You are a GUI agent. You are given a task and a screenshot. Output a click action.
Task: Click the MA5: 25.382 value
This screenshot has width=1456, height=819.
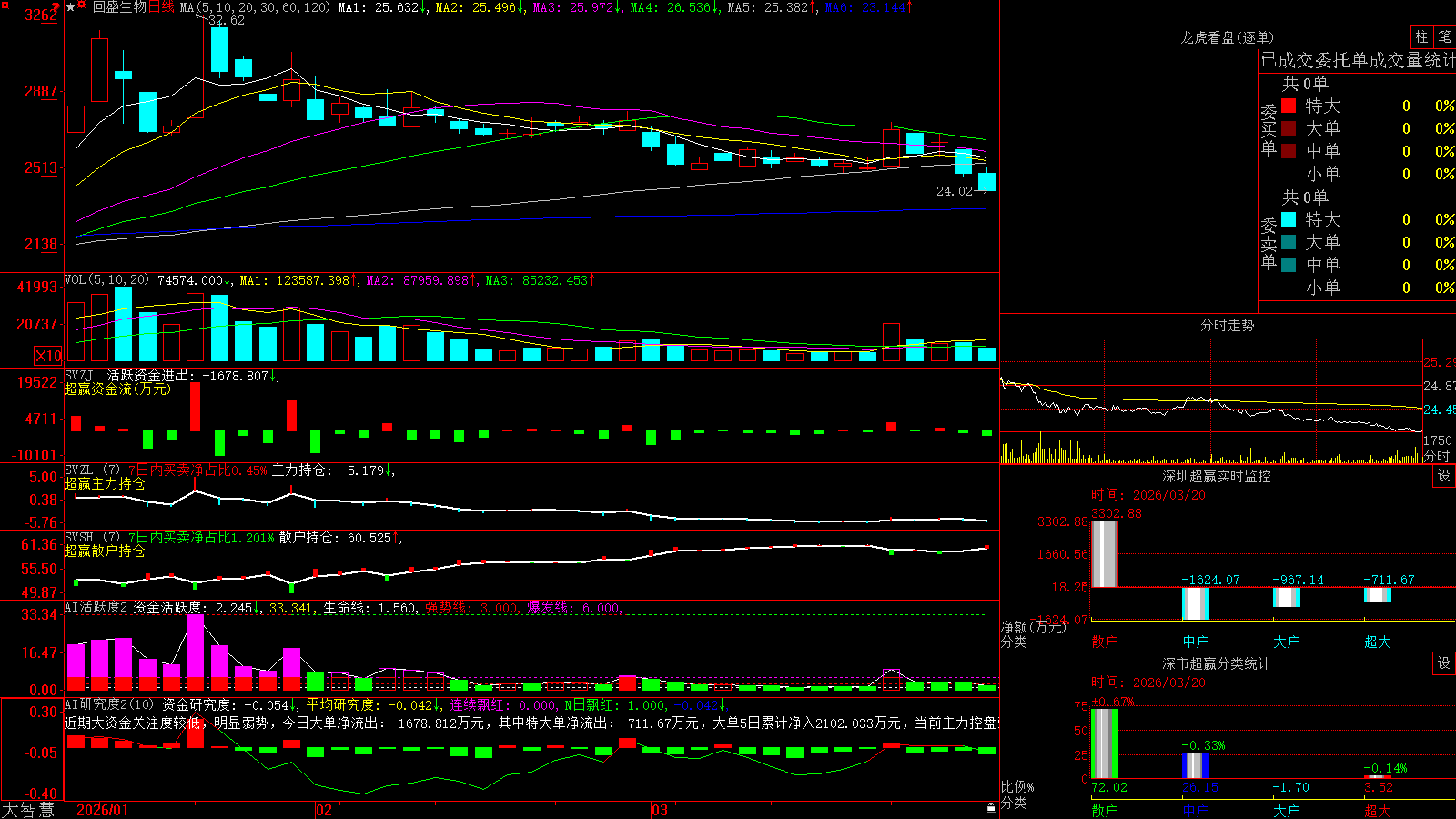[x=772, y=7]
